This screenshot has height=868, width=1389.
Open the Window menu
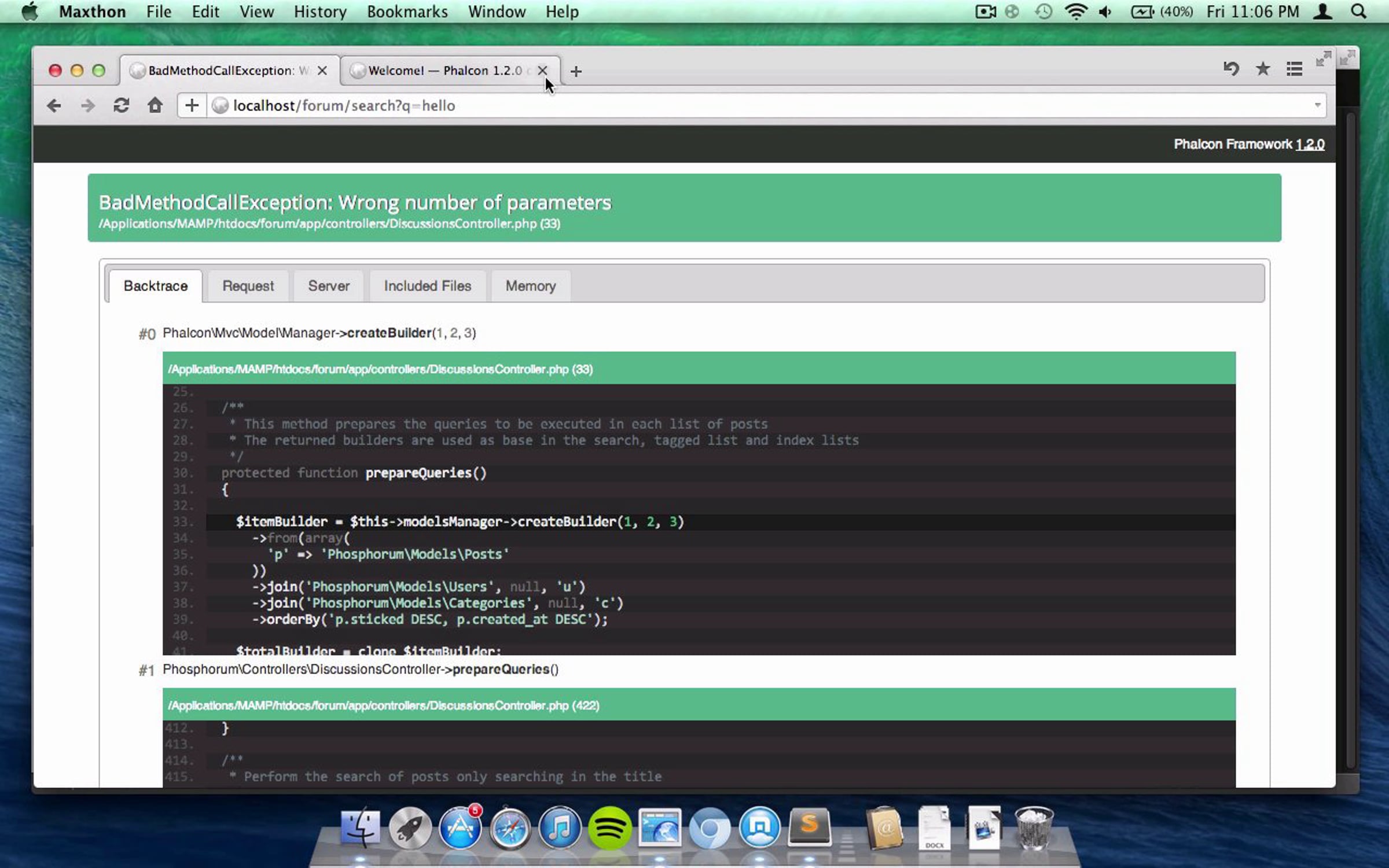pos(497,12)
